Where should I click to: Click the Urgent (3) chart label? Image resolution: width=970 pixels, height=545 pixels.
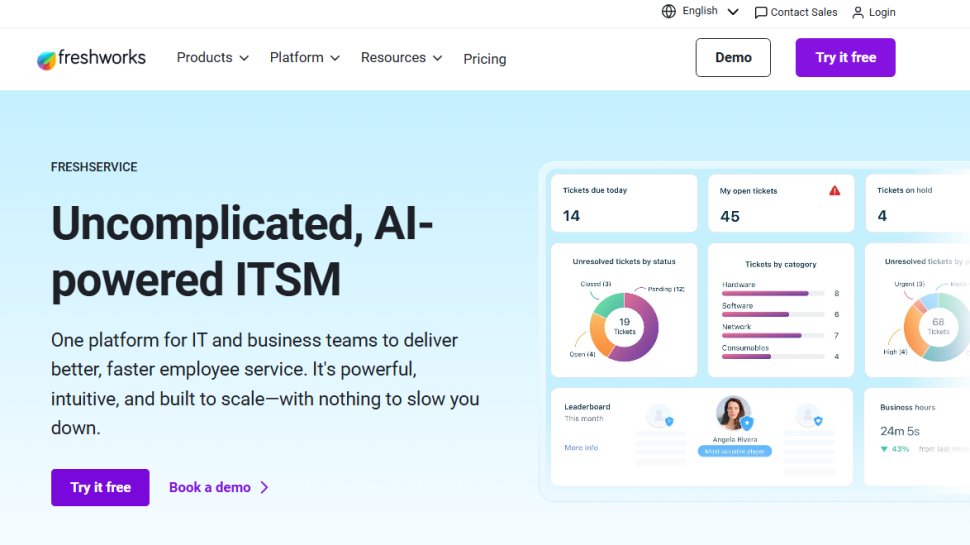point(909,284)
